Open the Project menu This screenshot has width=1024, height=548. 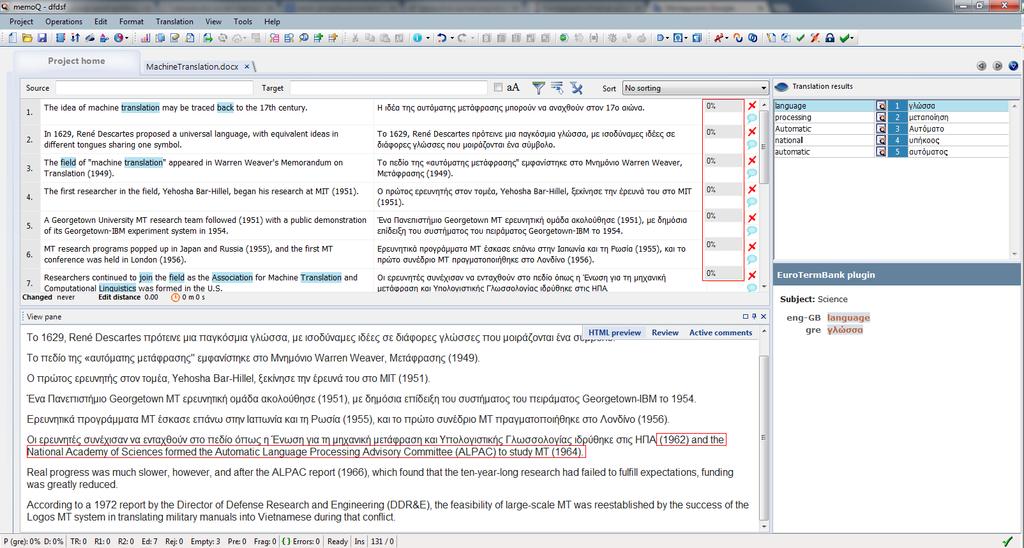click(21, 22)
